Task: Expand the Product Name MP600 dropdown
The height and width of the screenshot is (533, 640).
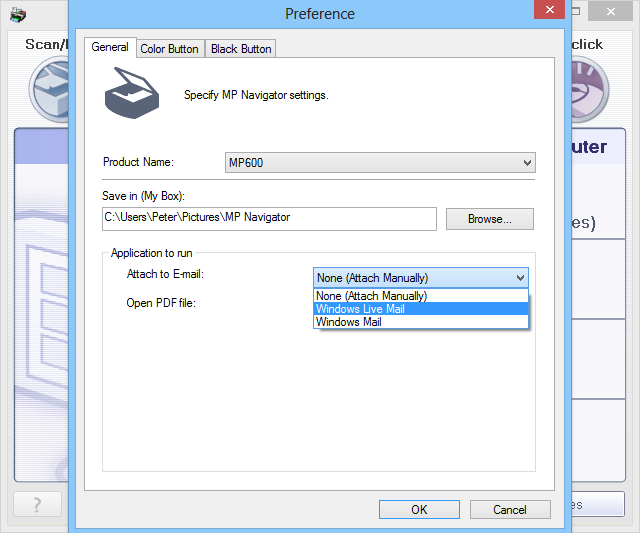Action: (x=380, y=163)
